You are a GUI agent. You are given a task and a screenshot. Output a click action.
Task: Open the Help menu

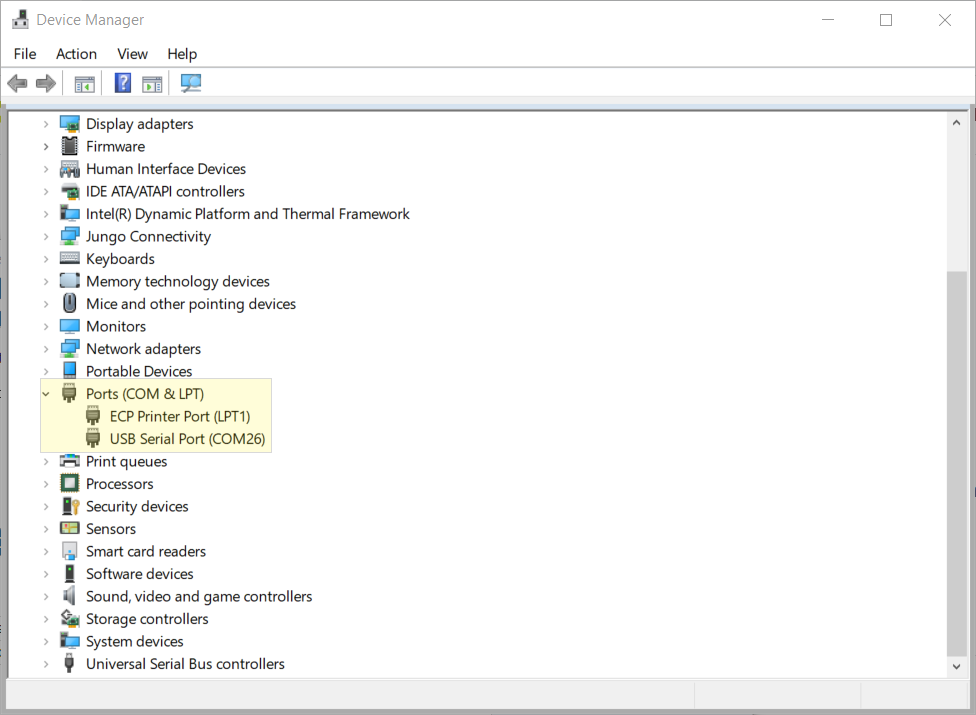[182, 54]
